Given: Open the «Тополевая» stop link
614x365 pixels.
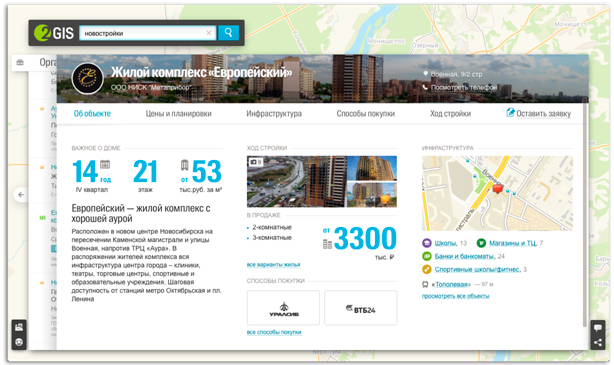Looking at the screenshot, I should click(451, 284).
